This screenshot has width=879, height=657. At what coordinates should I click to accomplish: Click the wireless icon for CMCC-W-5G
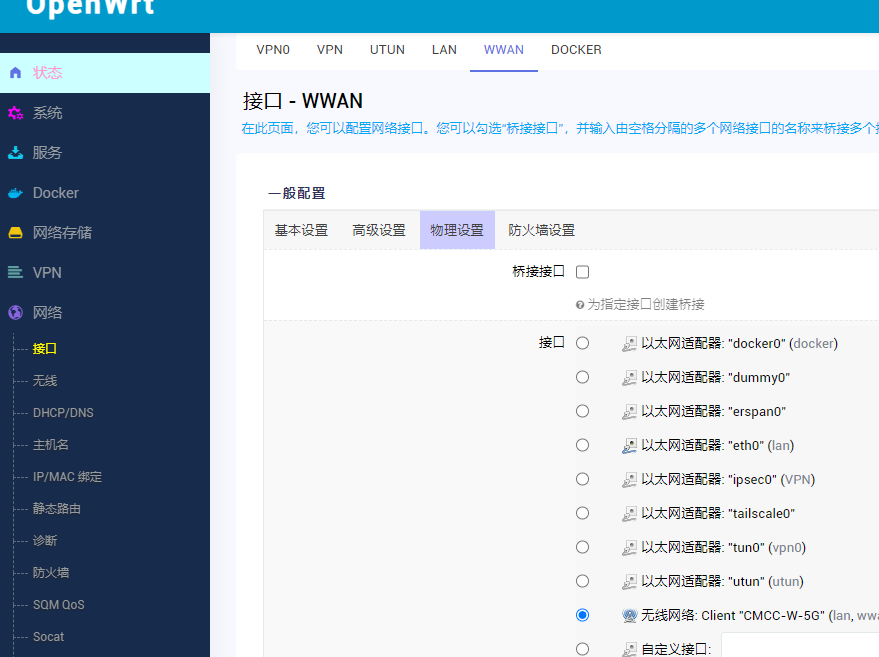pos(630,616)
